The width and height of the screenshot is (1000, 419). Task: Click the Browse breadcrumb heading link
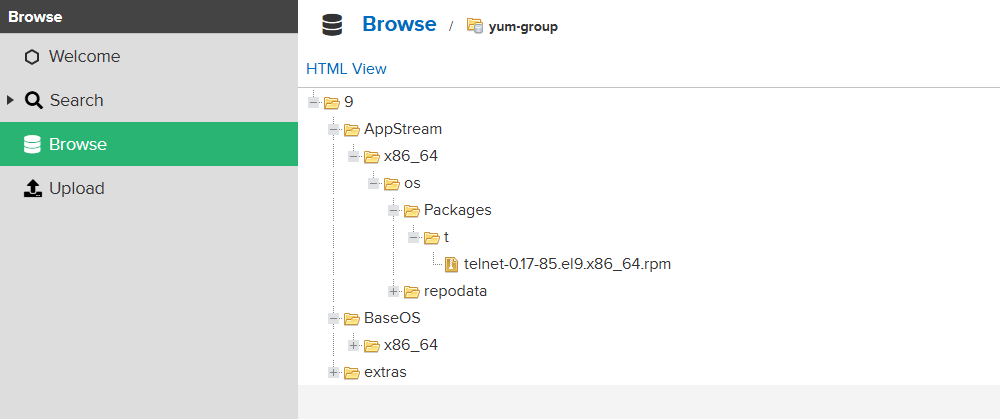click(x=399, y=24)
